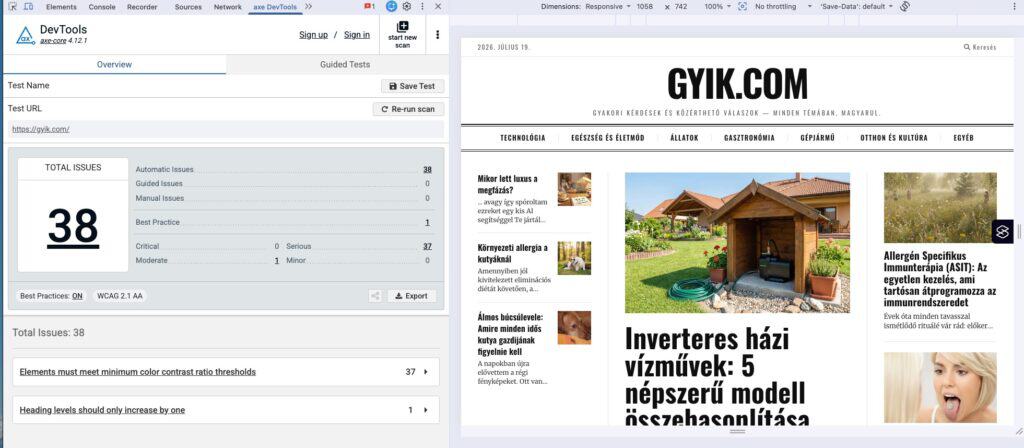Screen dimensions: 1024x448
Task: Open DevTools settings gear
Action: [x=407, y=7]
